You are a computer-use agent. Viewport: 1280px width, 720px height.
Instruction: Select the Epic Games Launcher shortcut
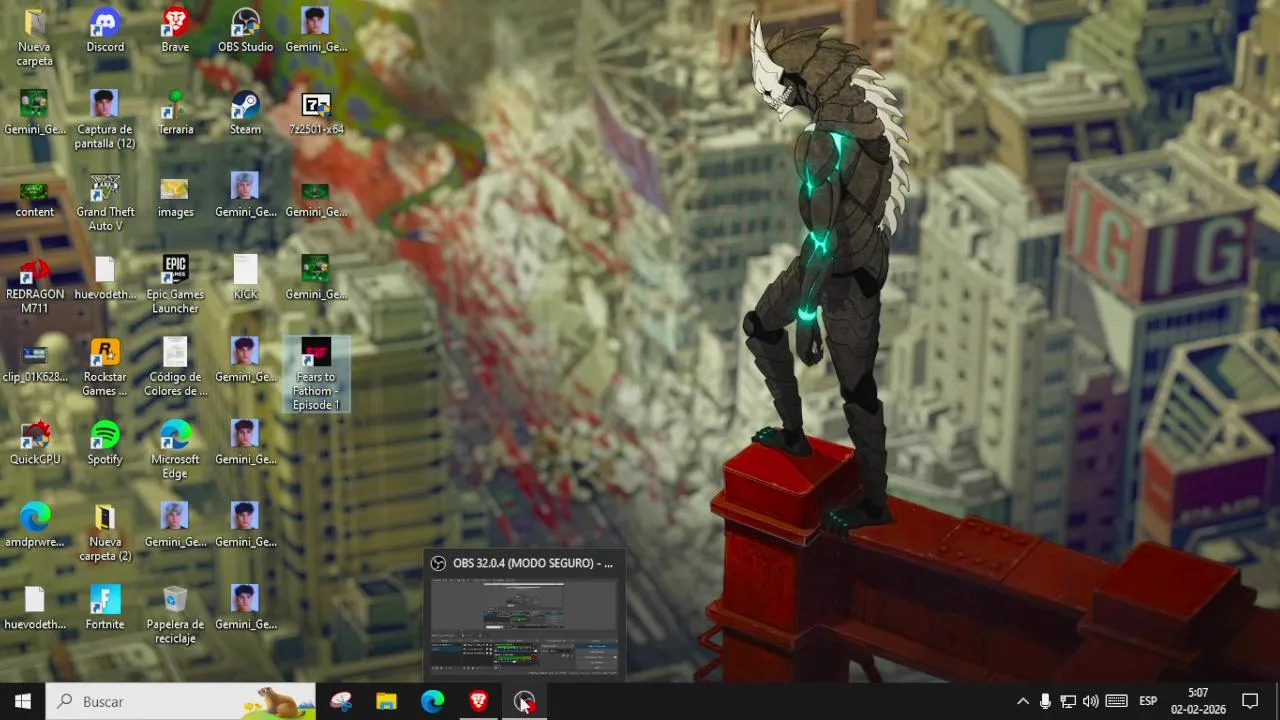175,284
